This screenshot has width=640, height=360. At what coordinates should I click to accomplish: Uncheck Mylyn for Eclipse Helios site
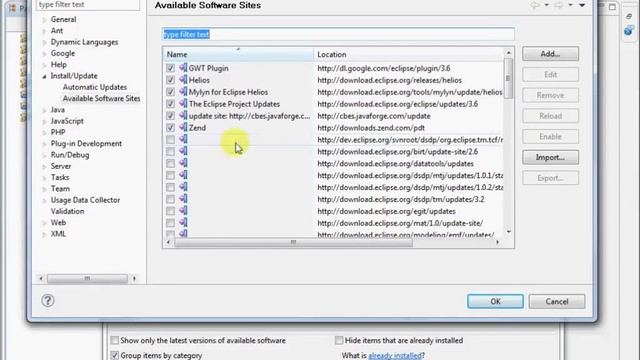pos(170,92)
